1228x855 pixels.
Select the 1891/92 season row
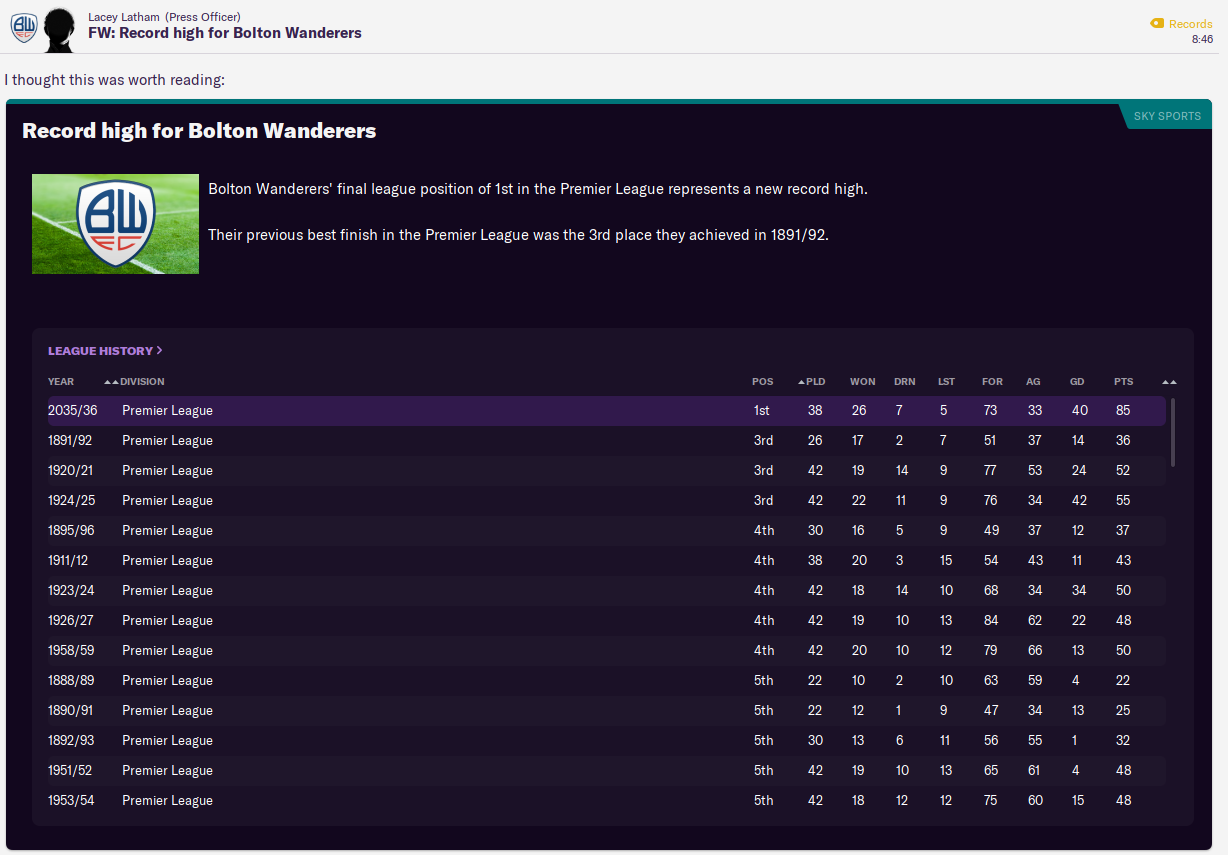click(600, 441)
